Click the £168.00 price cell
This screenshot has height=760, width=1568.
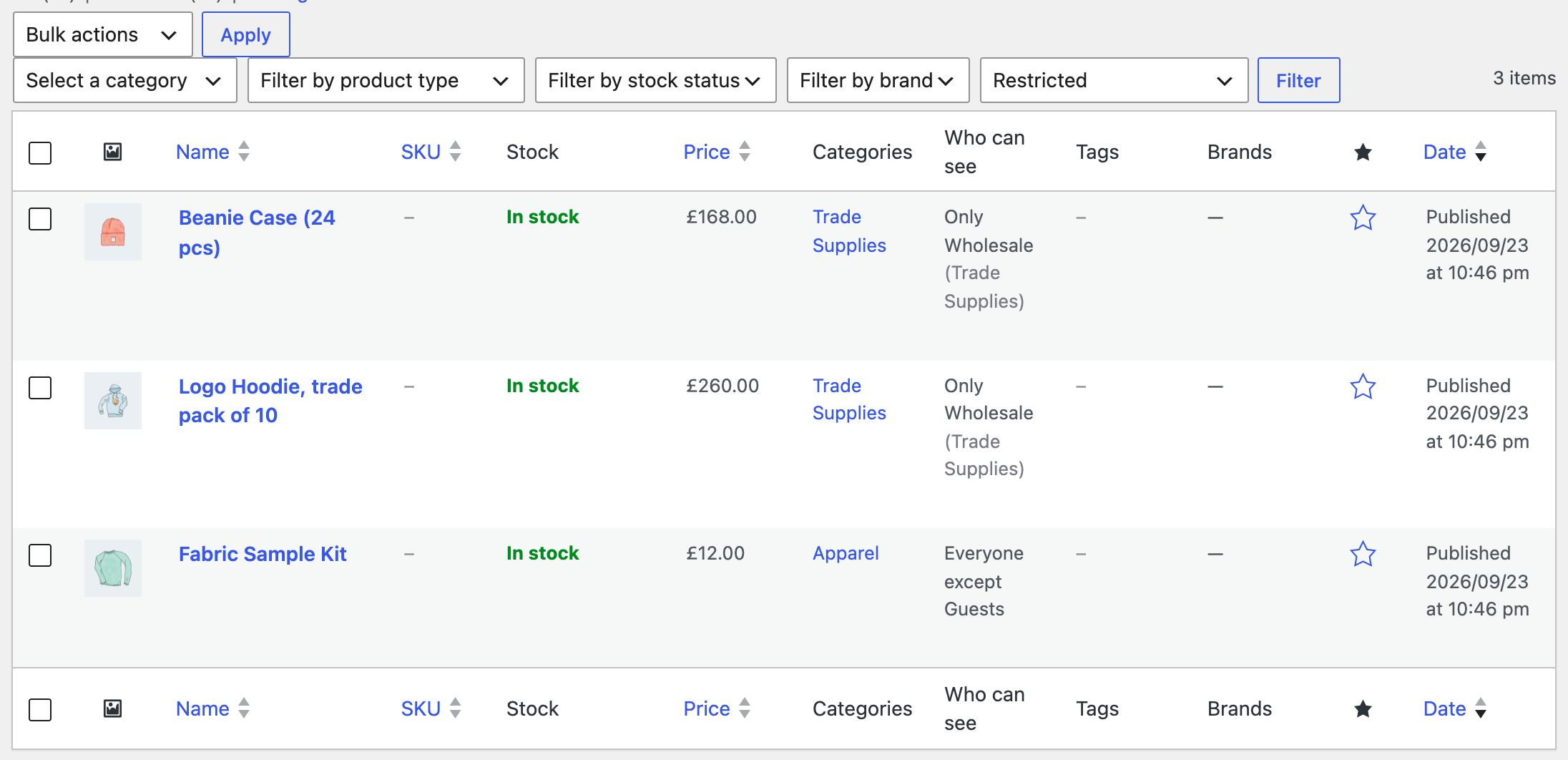pyautogui.click(x=721, y=217)
